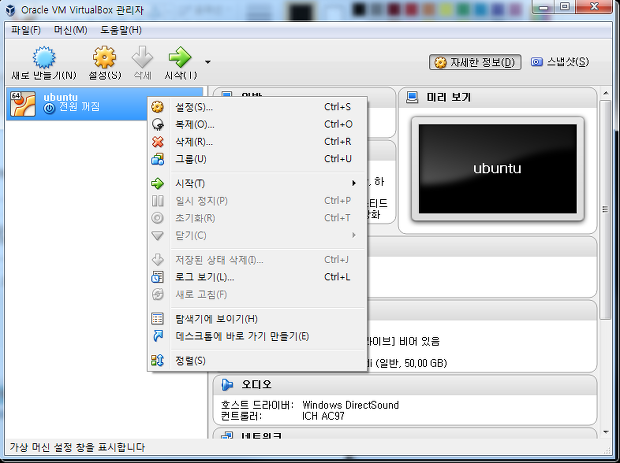Click the scroll down arrow of details pane

click(606, 433)
